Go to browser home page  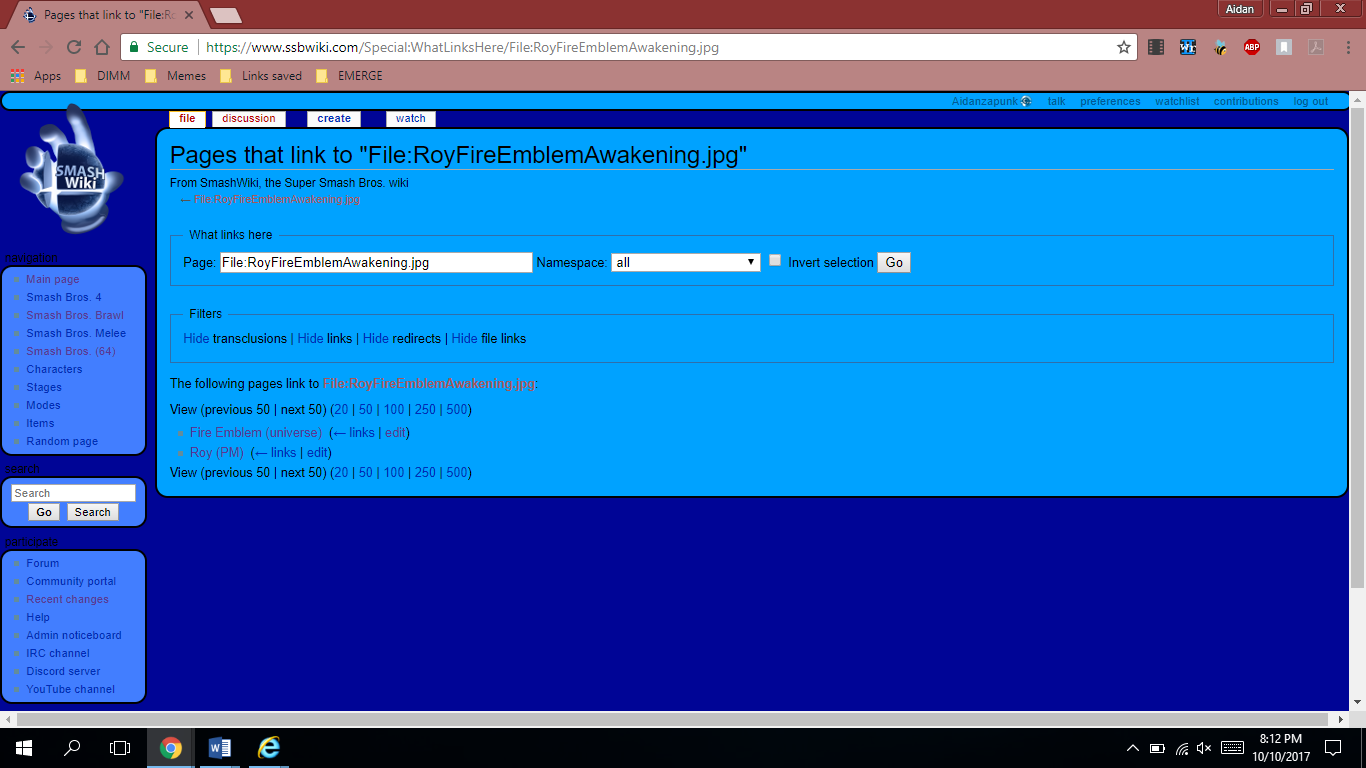(101, 47)
